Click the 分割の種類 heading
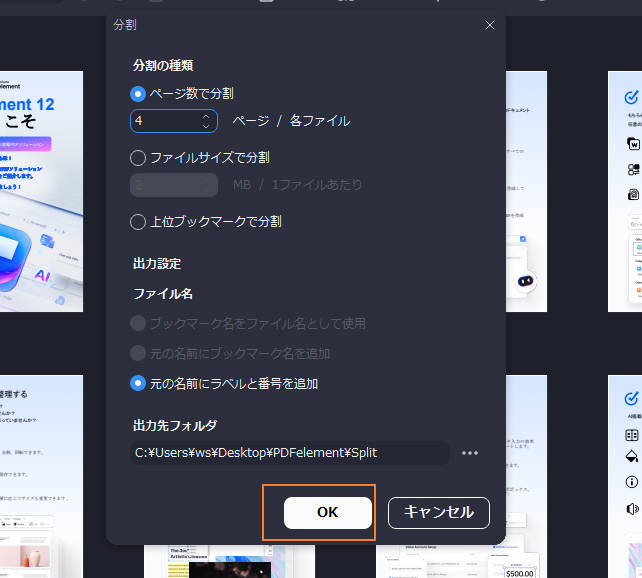Image resolution: width=642 pixels, height=578 pixels. (163, 65)
